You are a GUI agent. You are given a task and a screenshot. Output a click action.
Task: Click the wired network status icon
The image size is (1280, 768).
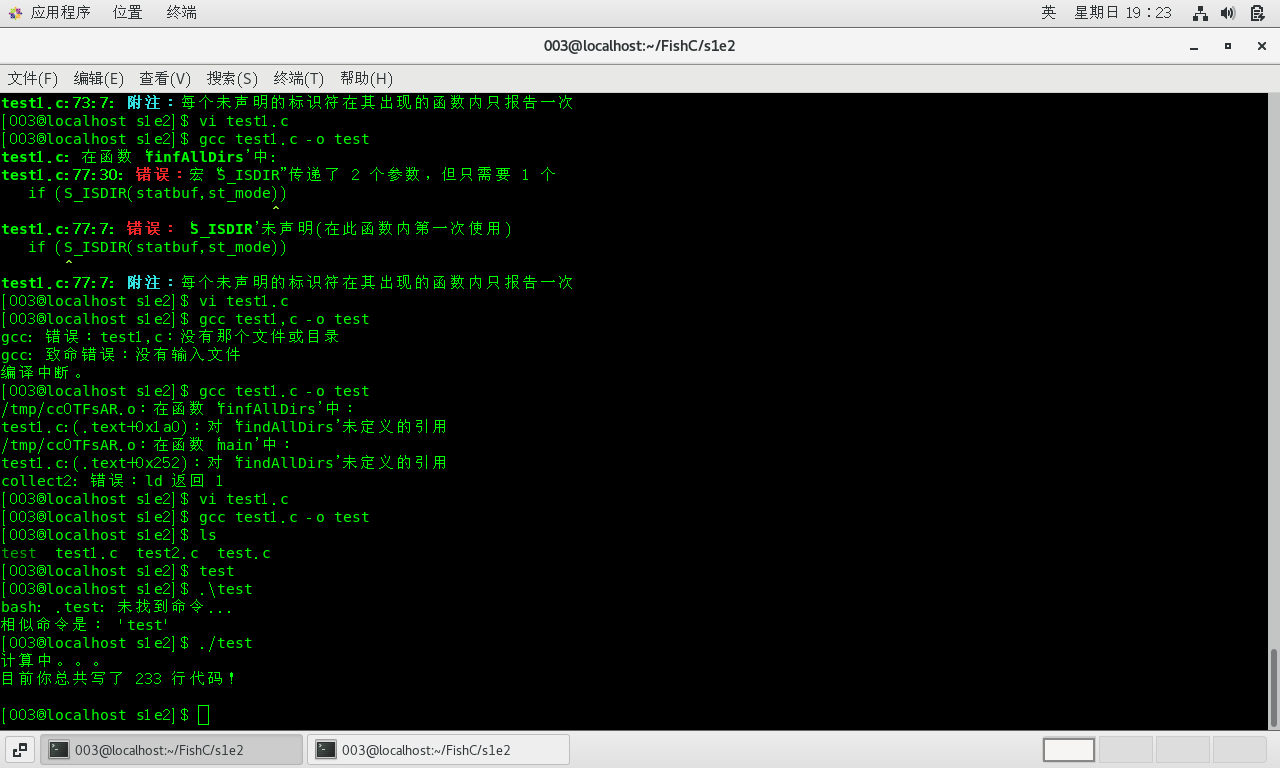point(1201,13)
